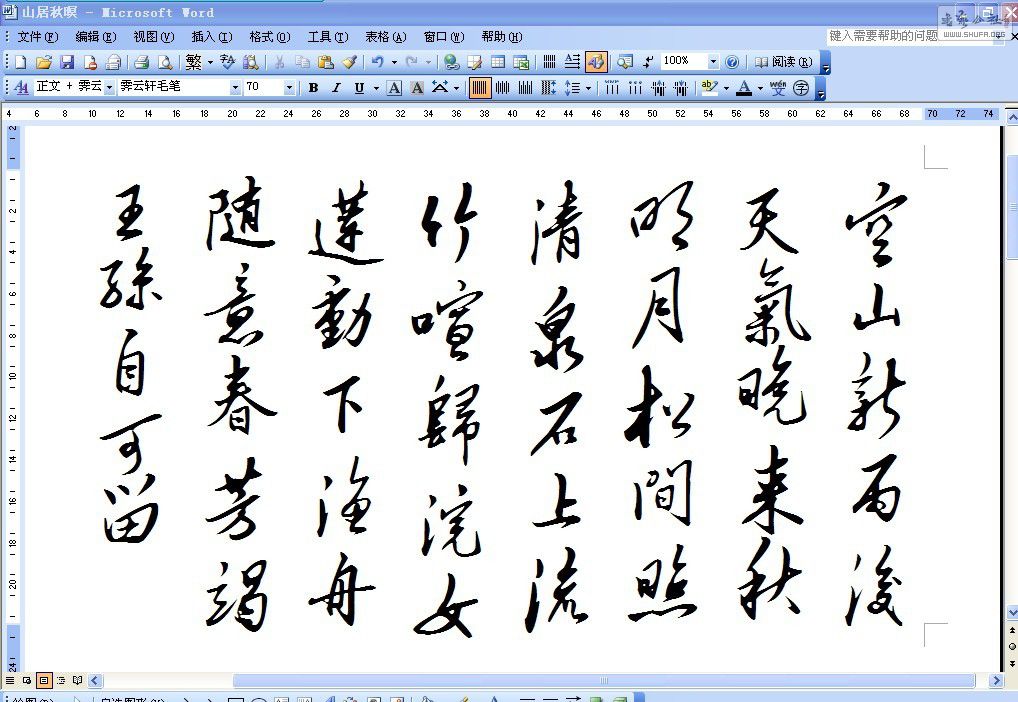Open the 100% zoom dropdown
Screen dimensions: 1018x702
pos(713,62)
